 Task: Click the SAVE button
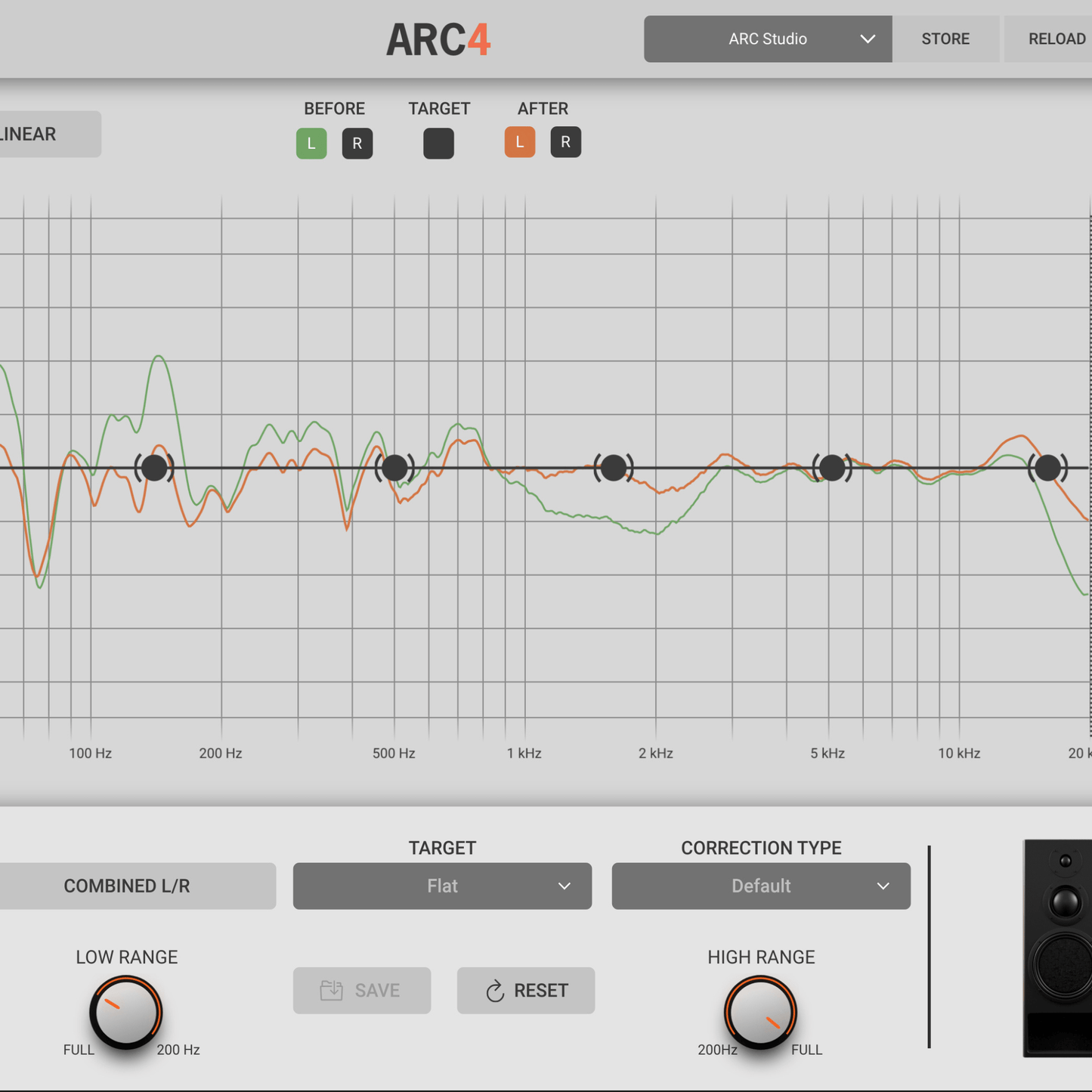coord(362,991)
